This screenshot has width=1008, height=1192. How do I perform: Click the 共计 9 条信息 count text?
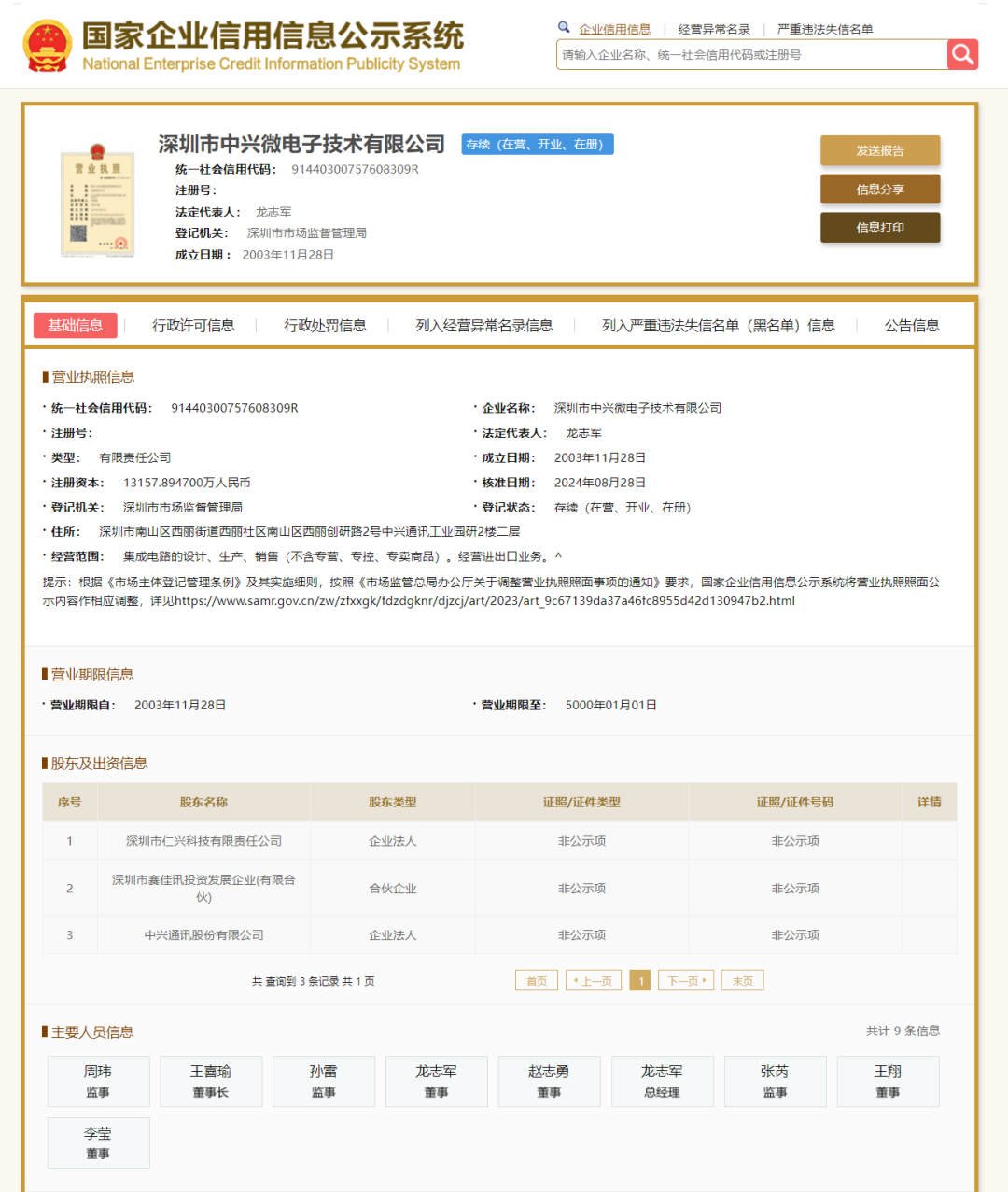(x=903, y=1031)
